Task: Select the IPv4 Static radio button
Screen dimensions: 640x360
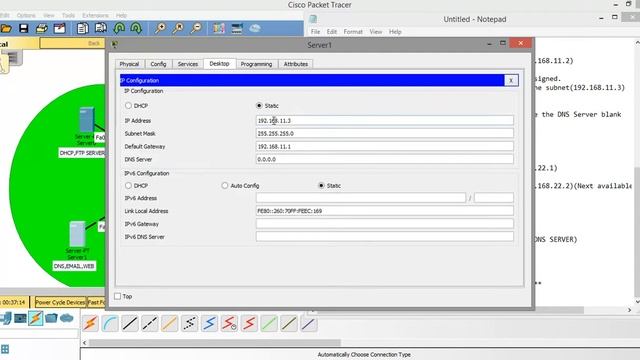Action: tap(259, 106)
